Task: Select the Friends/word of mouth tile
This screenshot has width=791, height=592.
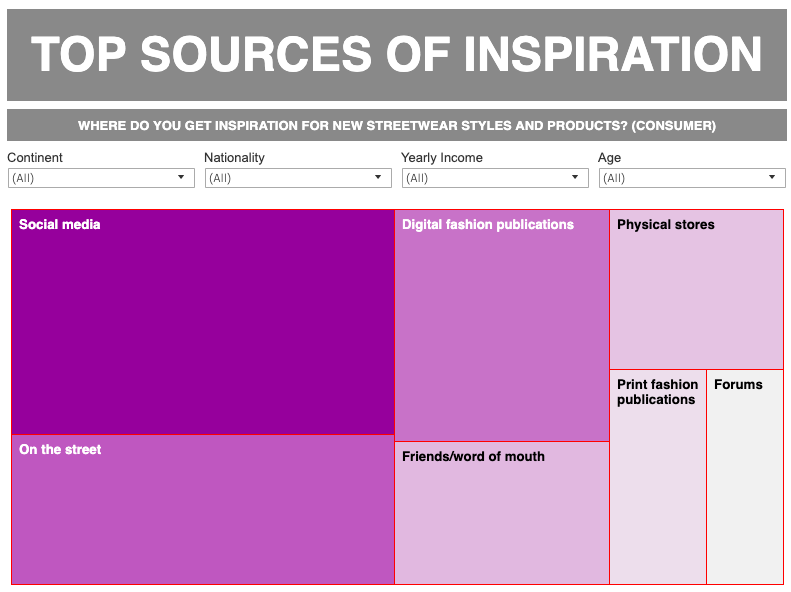Action: click(x=502, y=513)
